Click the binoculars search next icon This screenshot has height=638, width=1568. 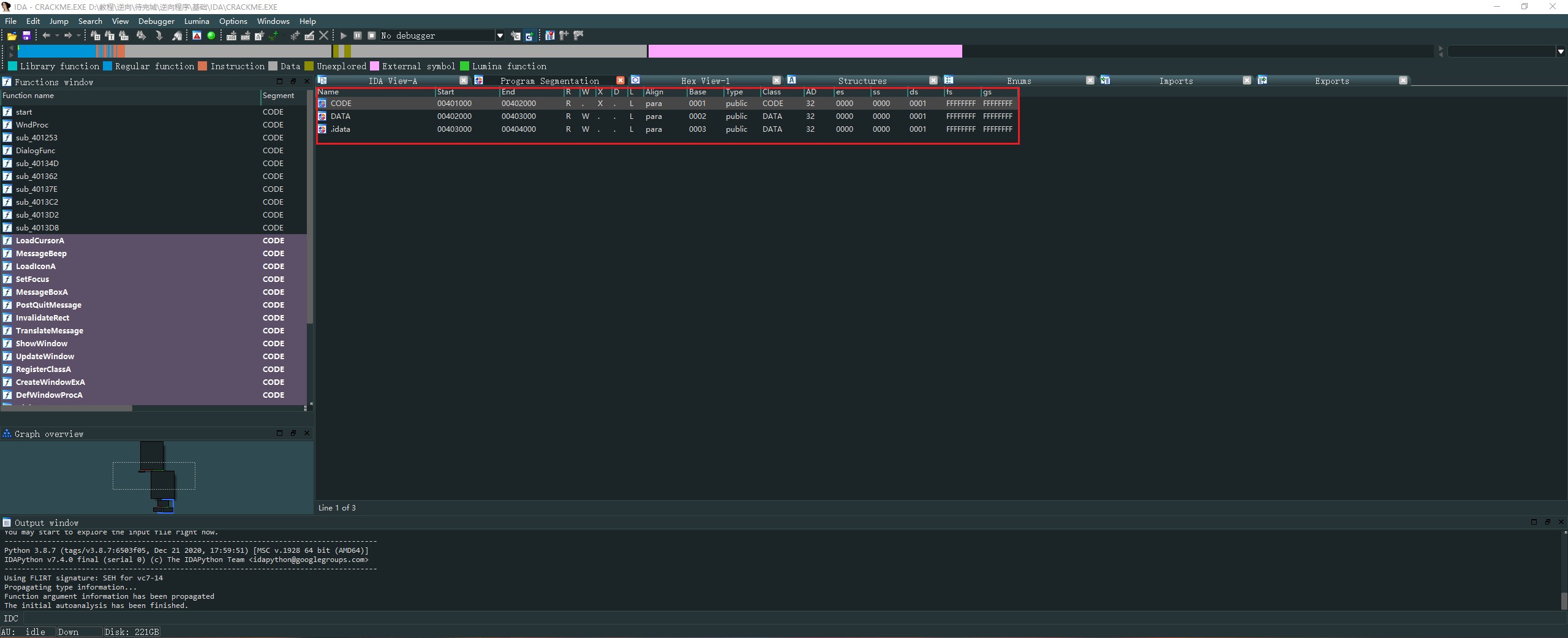point(141,36)
